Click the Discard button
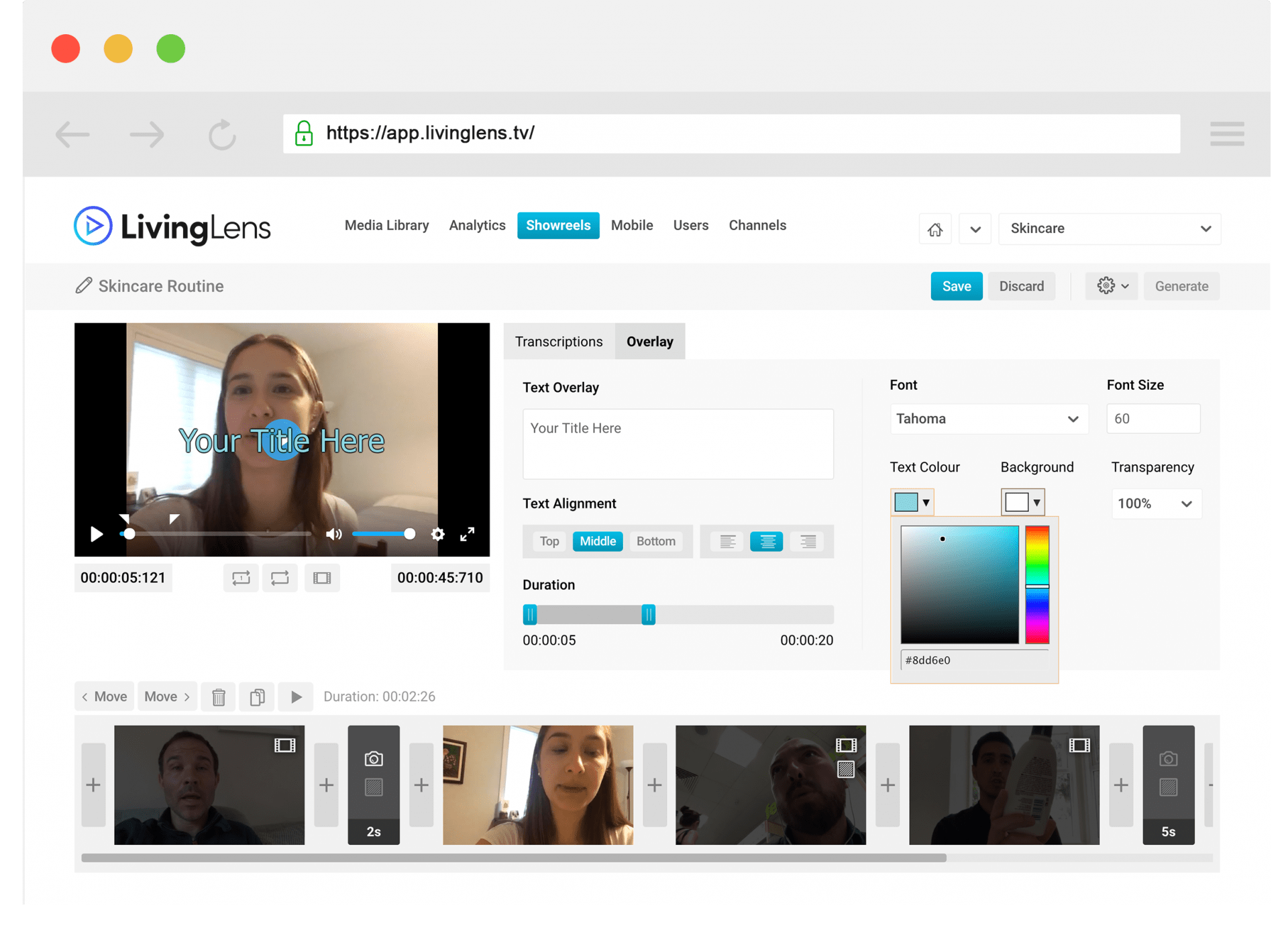This screenshot has height=928, width=1288. [1021, 287]
